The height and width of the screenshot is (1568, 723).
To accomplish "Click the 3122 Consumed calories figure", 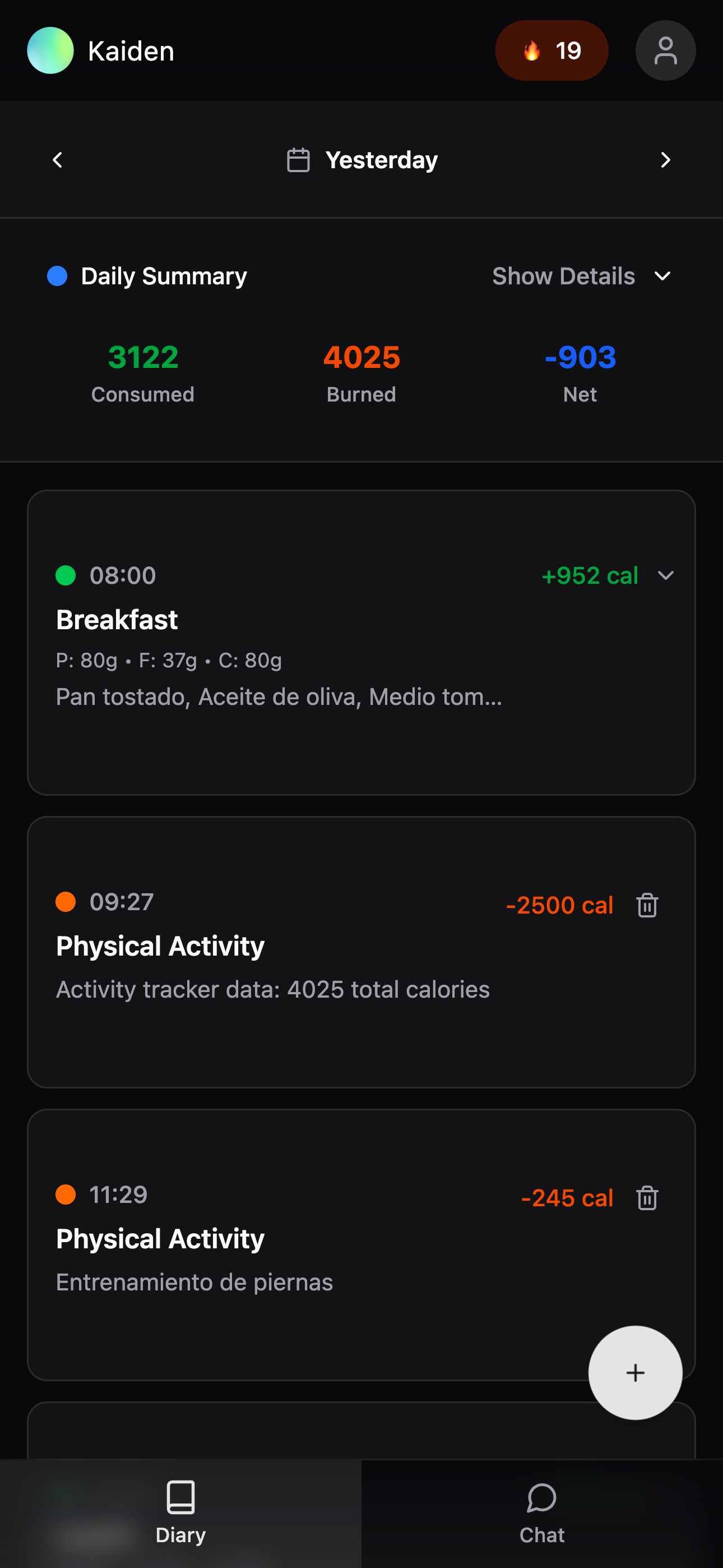I will tap(143, 357).
